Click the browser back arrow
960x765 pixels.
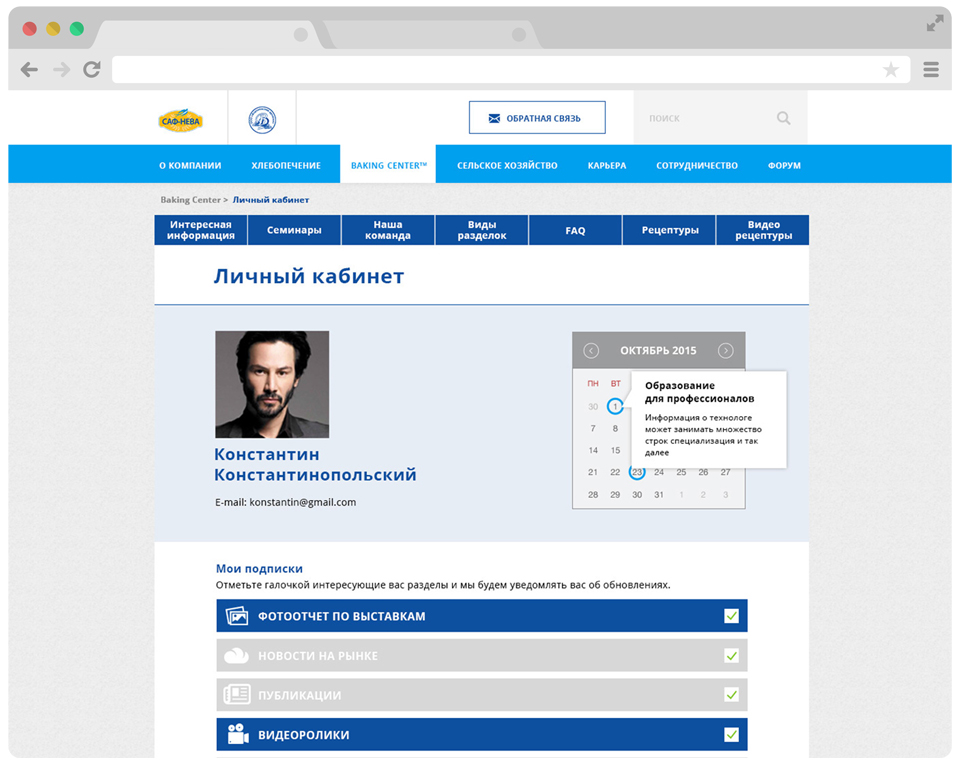click(x=29, y=69)
